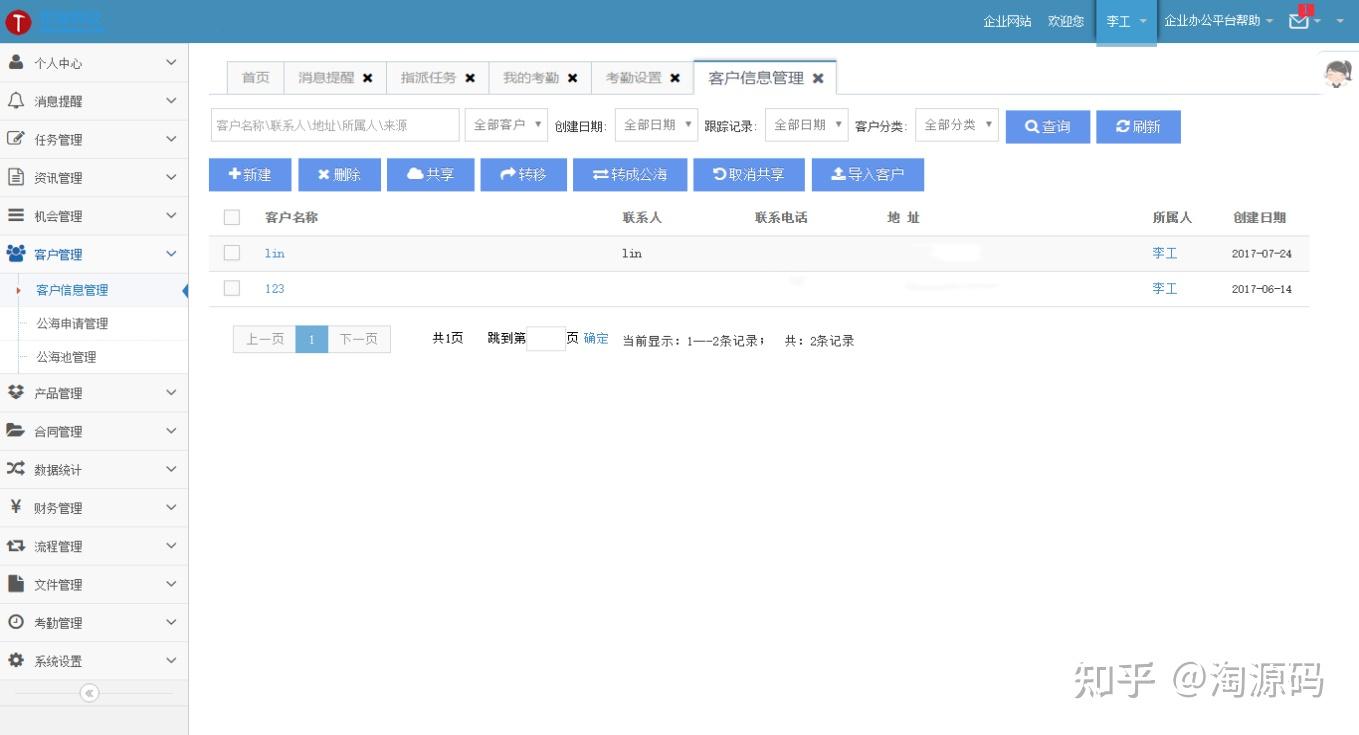Click the 下一页 pagination button
This screenshot has height=735, width=1359.
pos(358,339)
